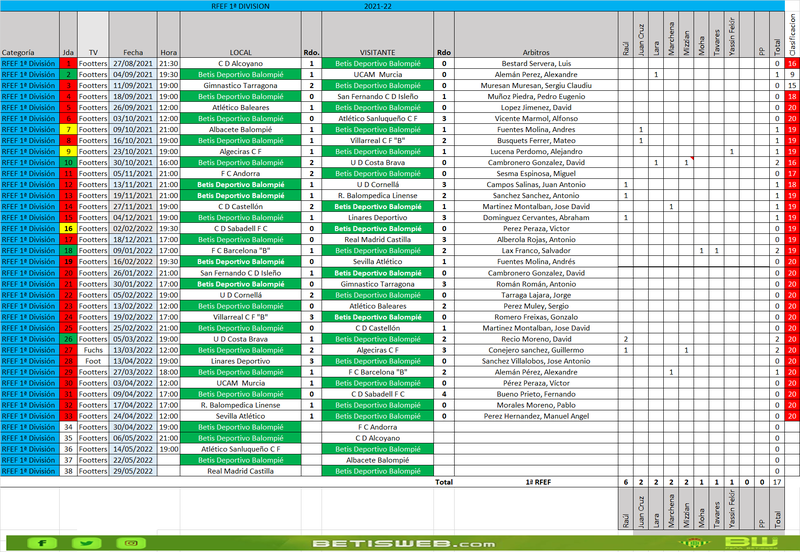Click the 'Jda' column header
800x552 pixels.
pyautogui.click(x=68, y=34)
